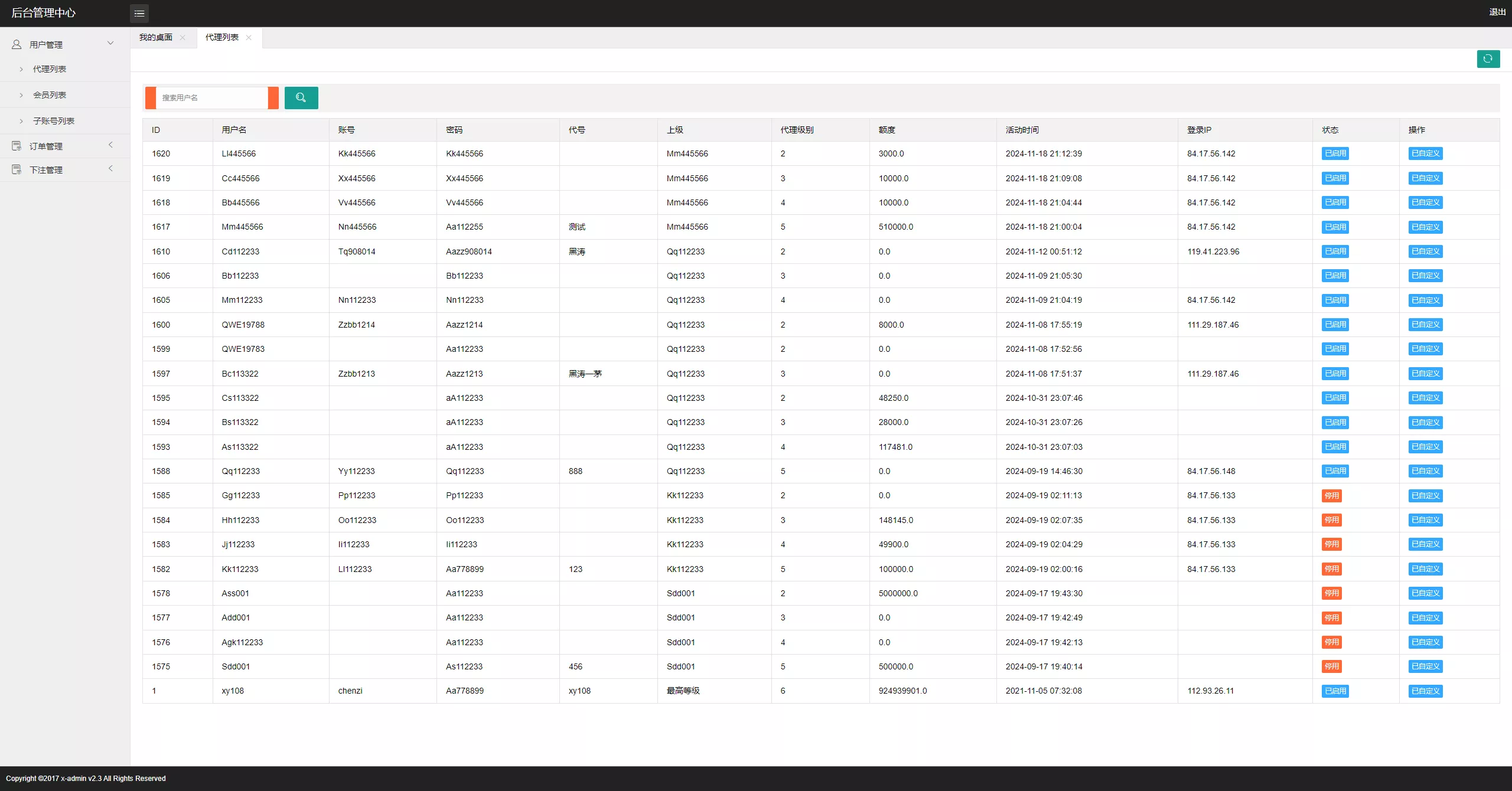Image resolution: width=1512 pixels, height=791 pixels.
Task: Expand the 下注管理 menu arrow
Action: coord(110,169)
